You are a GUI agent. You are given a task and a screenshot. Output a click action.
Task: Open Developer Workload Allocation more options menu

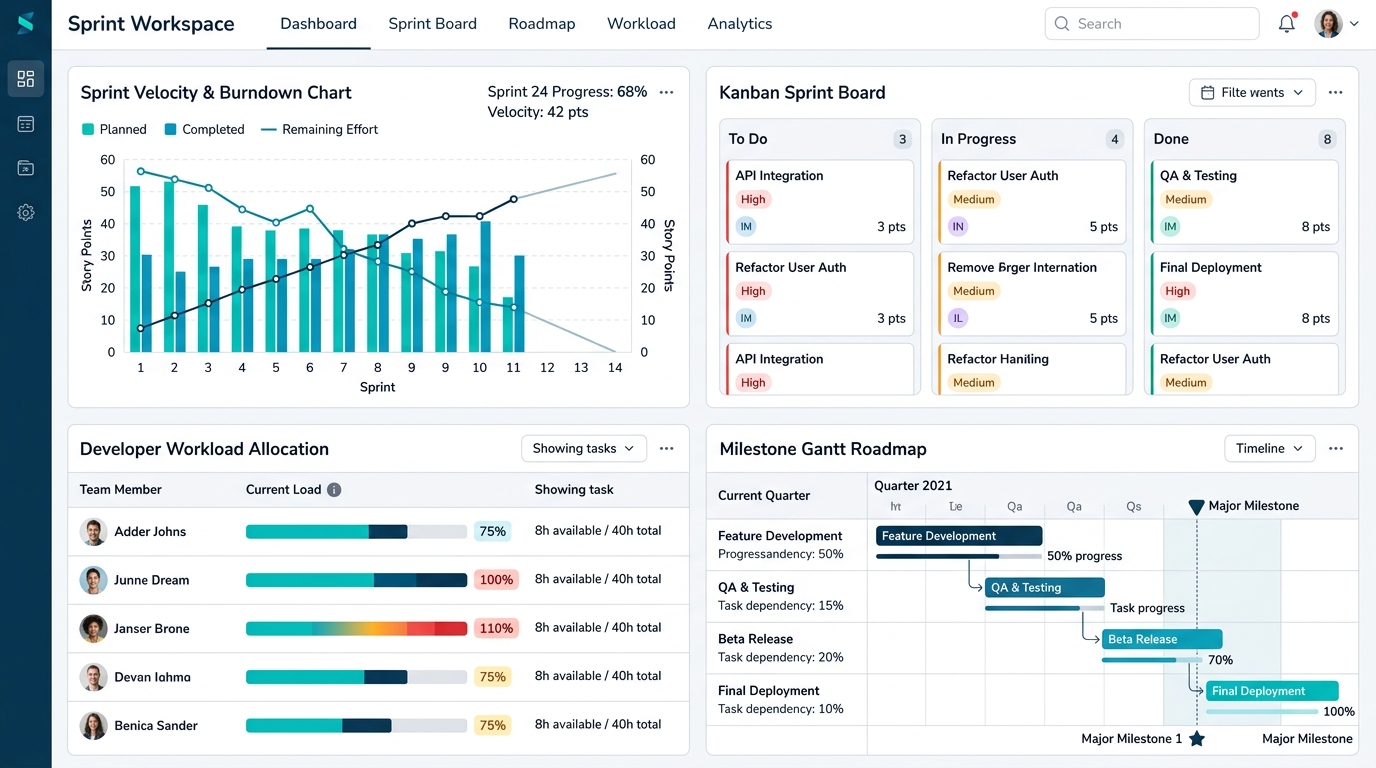(666, 448)
